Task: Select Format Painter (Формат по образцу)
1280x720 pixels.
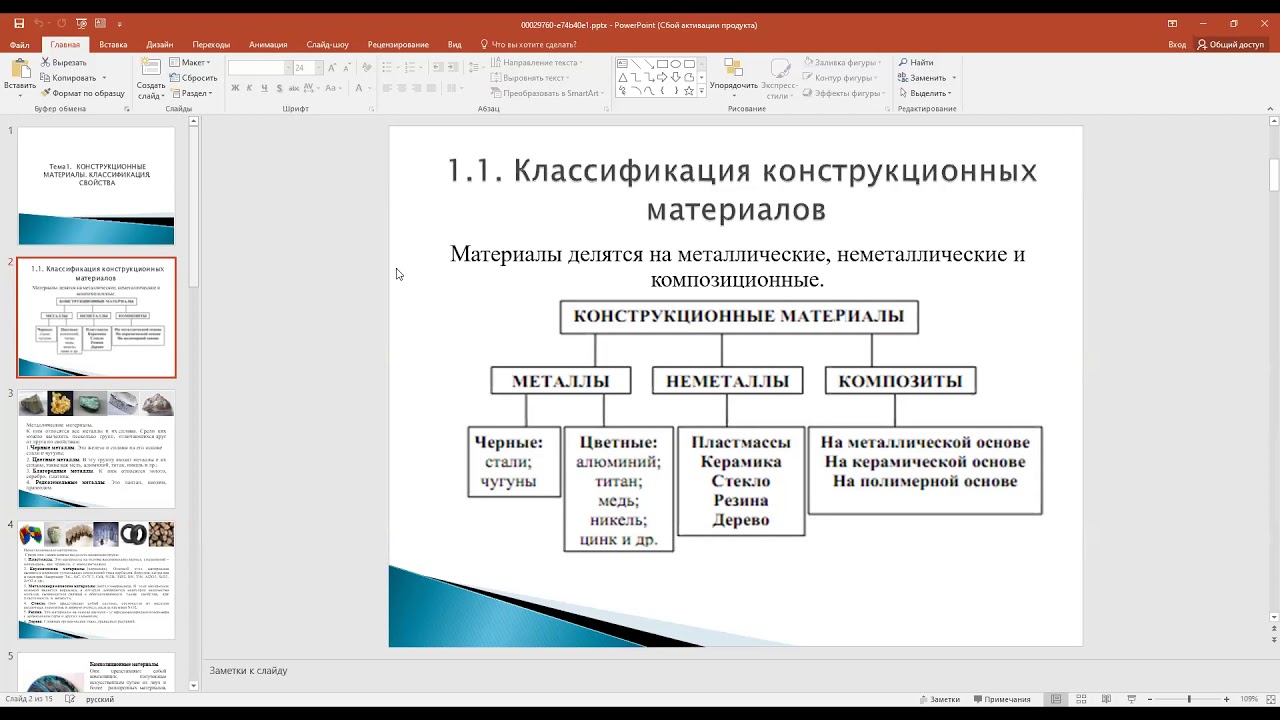Action: pos(81,93)
